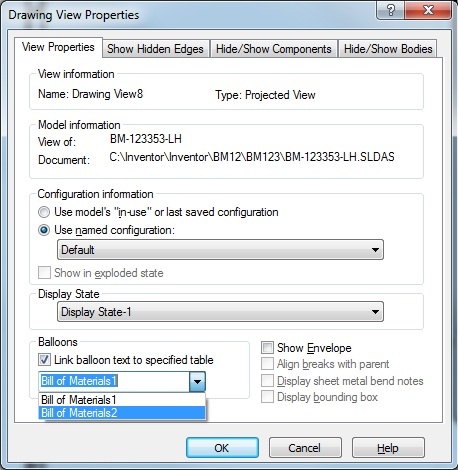Image resolution: width=458 pixels, height=470 pixels.
Task: Tick Display sheet metal bend notes checkbox
Action: point(267,380)
